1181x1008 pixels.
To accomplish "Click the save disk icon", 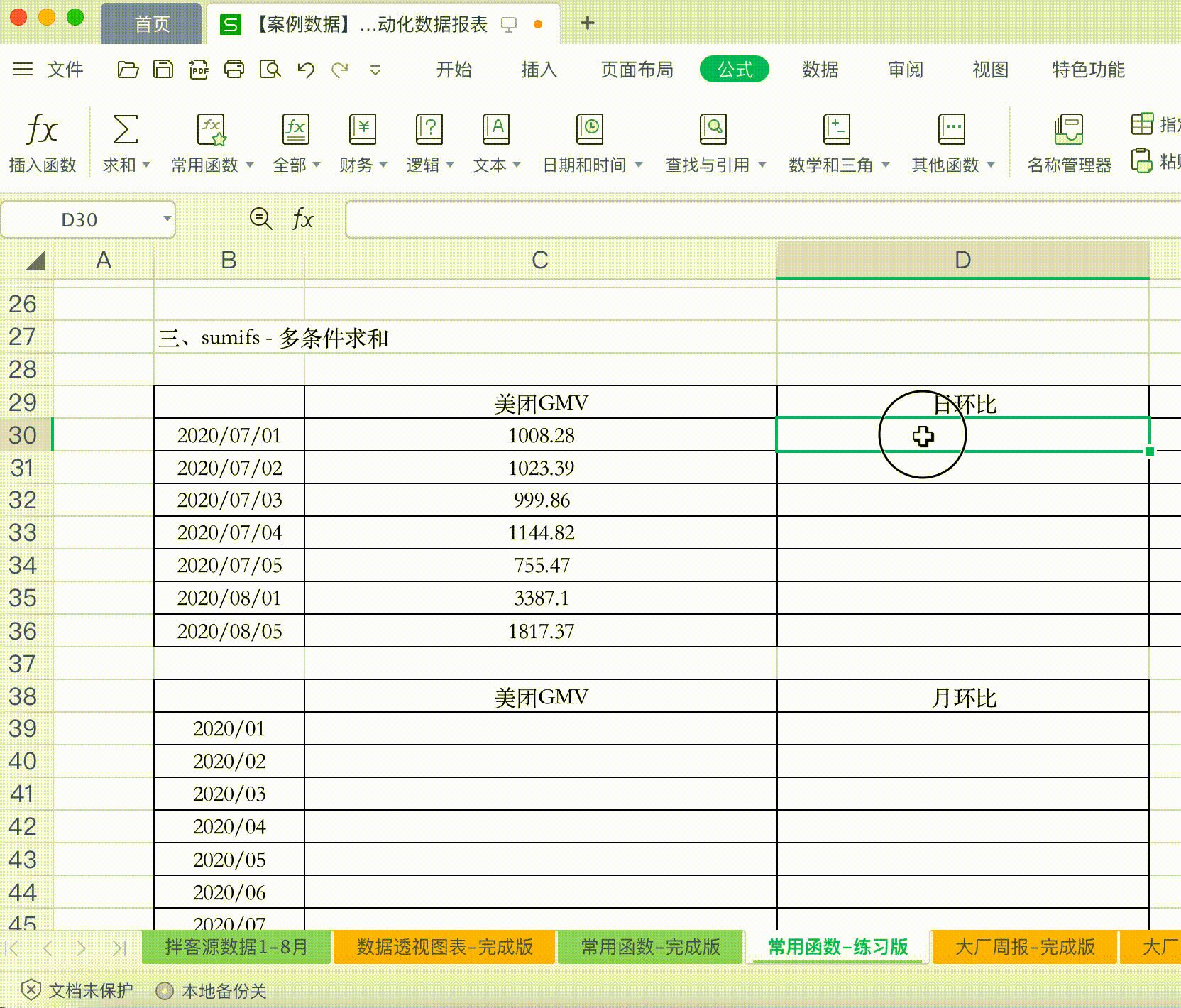I will tap(163, 70).
